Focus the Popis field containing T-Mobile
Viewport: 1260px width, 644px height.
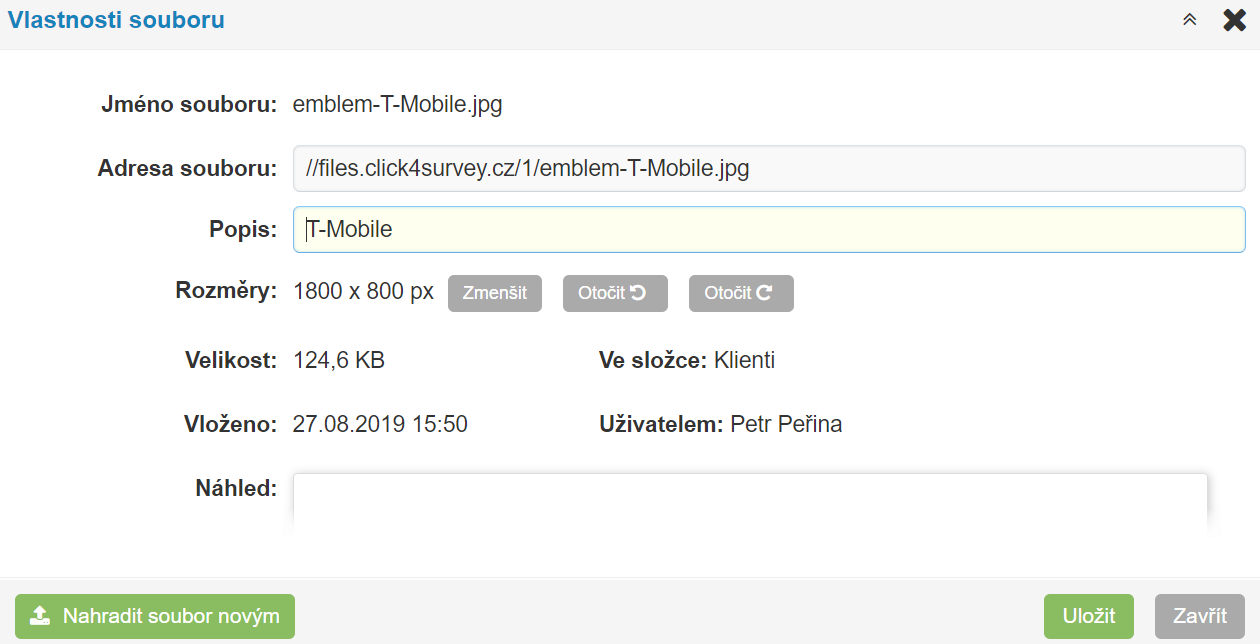tap(769, 229)
